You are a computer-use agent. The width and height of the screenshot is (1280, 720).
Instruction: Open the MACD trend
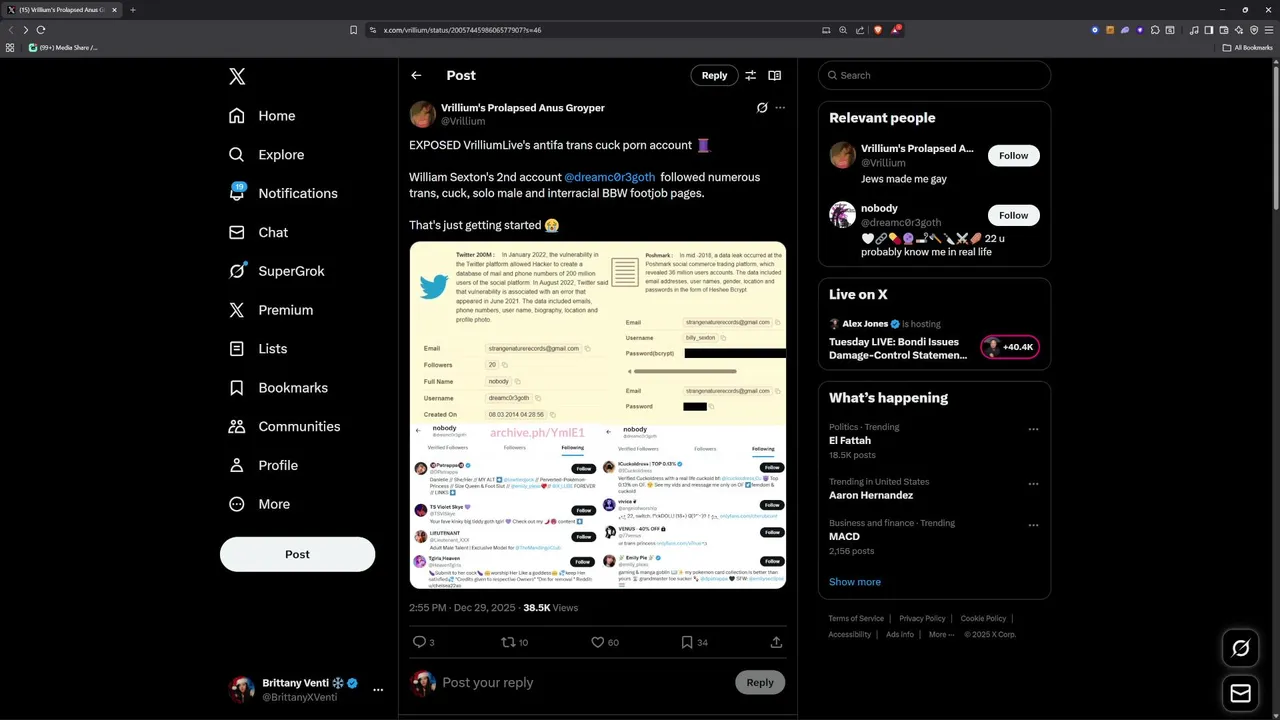click(x=844, y=537)
